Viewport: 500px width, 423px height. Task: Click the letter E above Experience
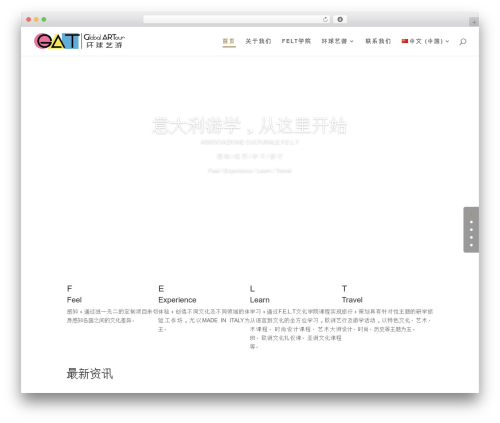(x=161, y=288)
